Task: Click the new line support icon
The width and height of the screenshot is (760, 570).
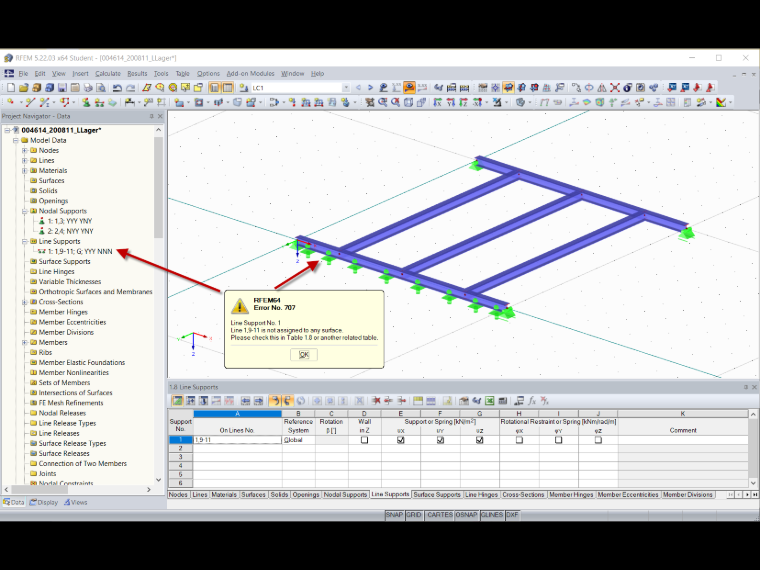Action: (99, 102)
